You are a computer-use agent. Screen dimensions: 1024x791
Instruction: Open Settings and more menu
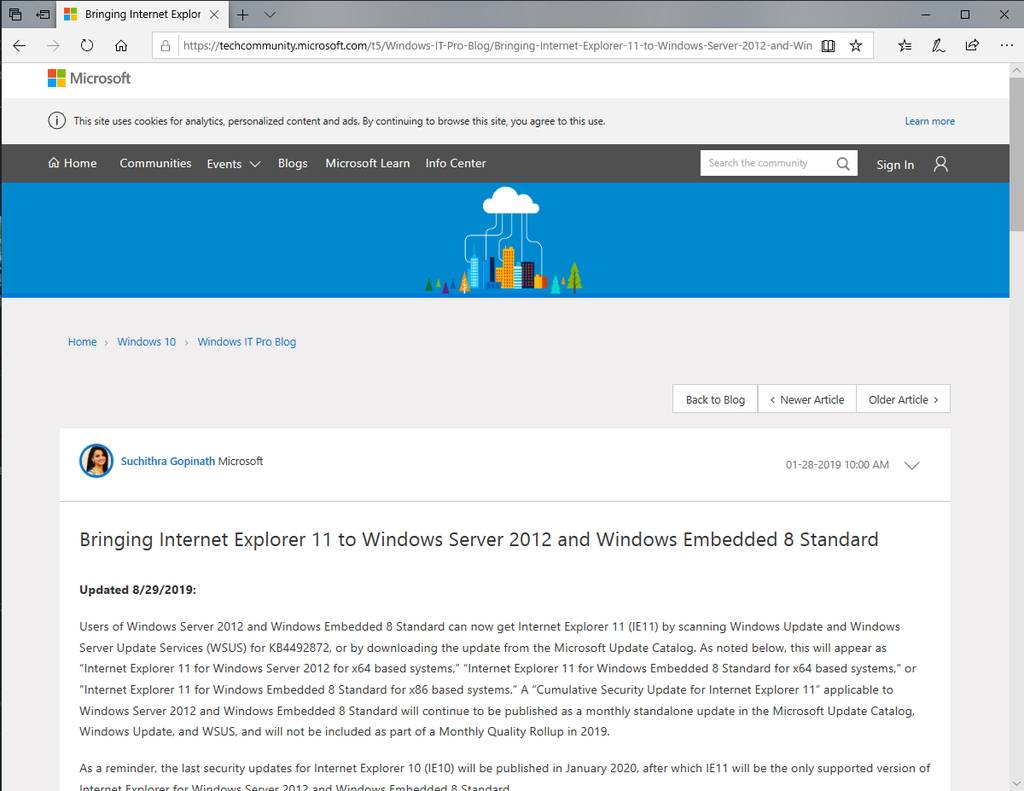pyautogui.click(x=1006, y=45)
